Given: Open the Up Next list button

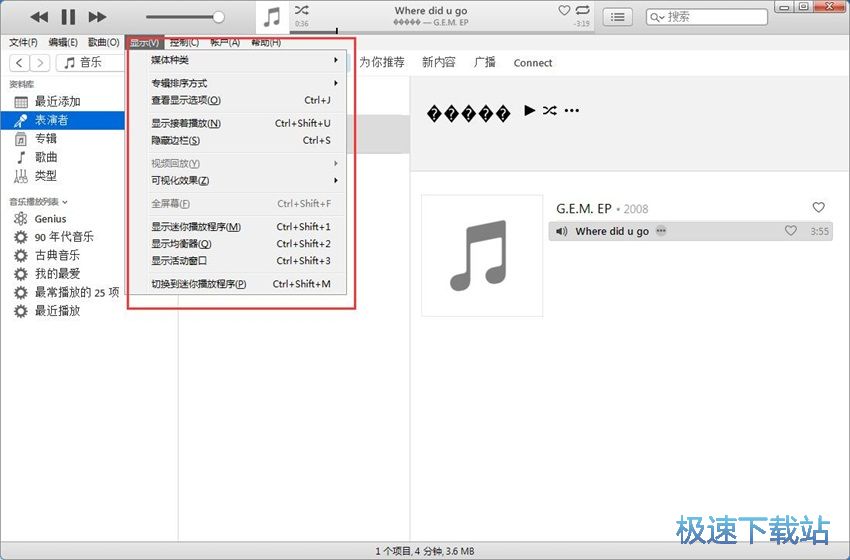Looking at the screenshot, I should pyautogui.click(x=617, y=17).
